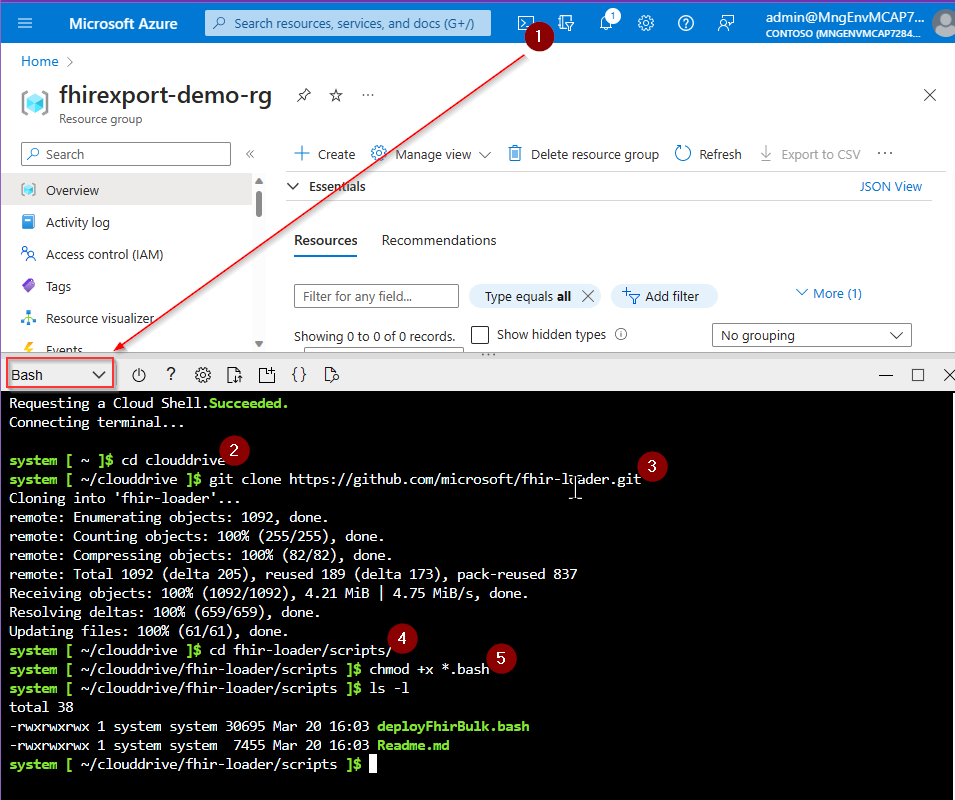The image size is (955, 800).
Task: Minimize the Cloud Shell pane
Action: [886, 376]
